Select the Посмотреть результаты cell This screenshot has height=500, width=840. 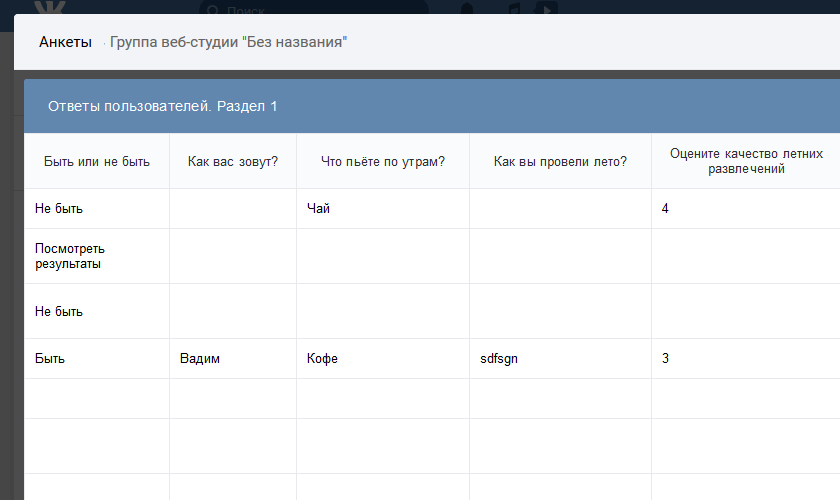coord(96,256)
